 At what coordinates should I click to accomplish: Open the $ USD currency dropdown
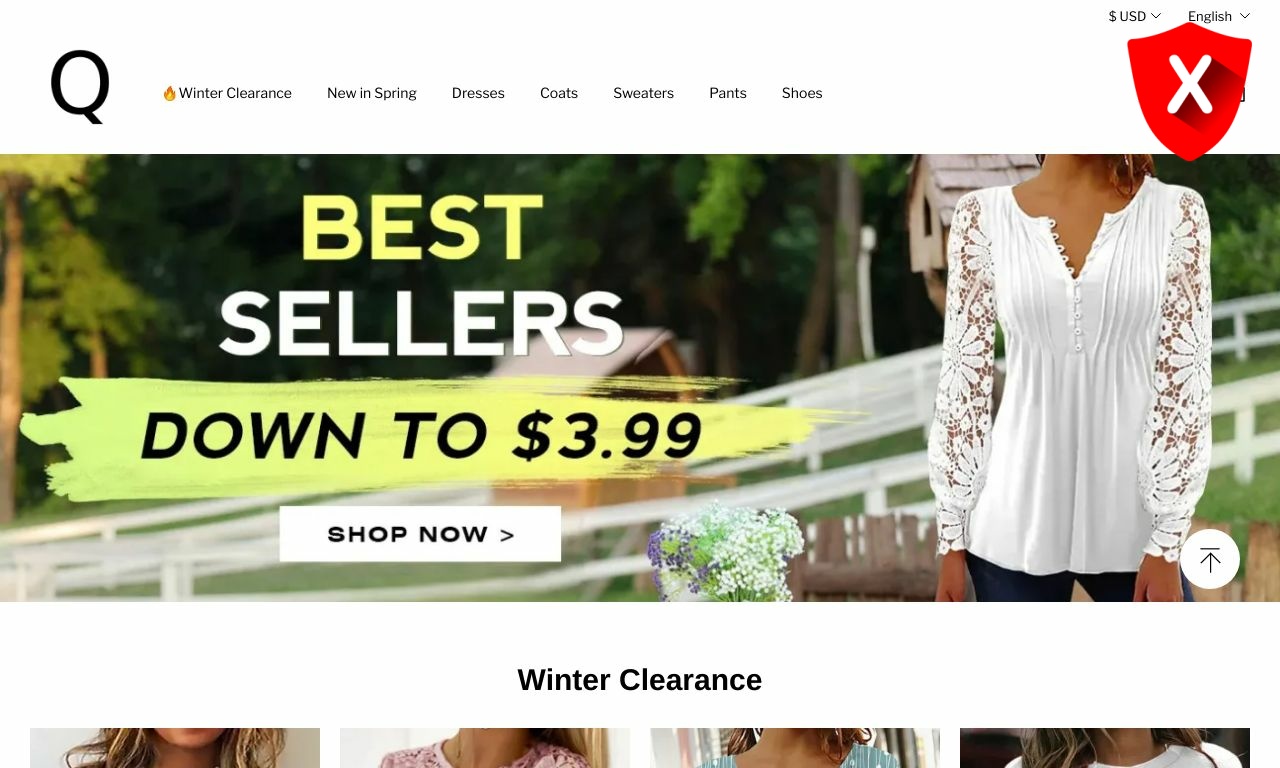point(1135,16)
